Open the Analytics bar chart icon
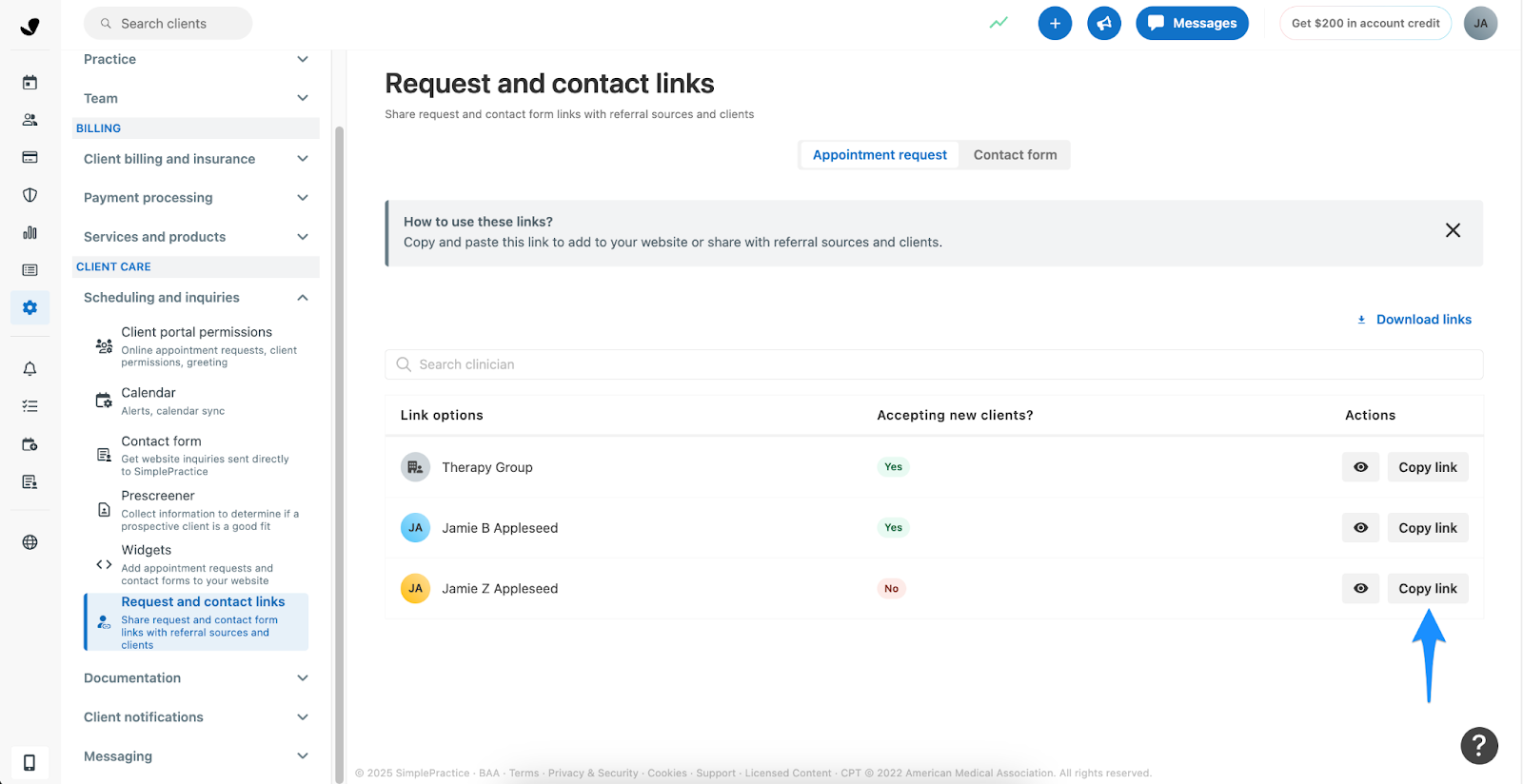Screen dimensions: 1523x784 [30, 232]
